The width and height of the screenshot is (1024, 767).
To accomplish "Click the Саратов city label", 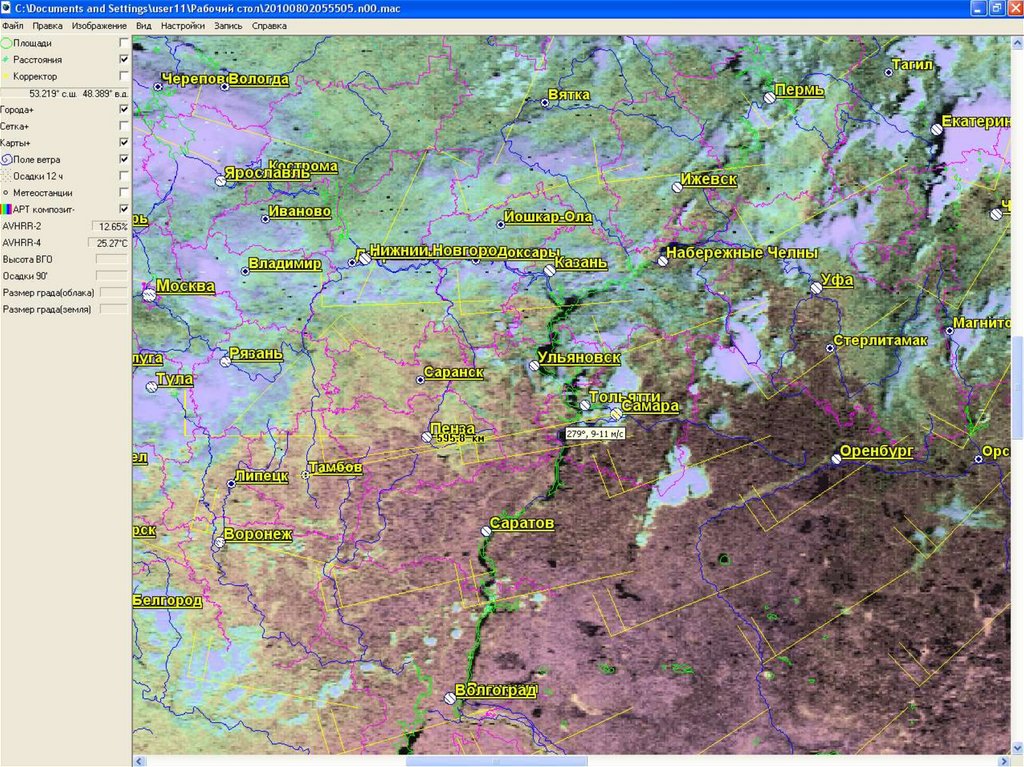I will [x=521, y=524].
